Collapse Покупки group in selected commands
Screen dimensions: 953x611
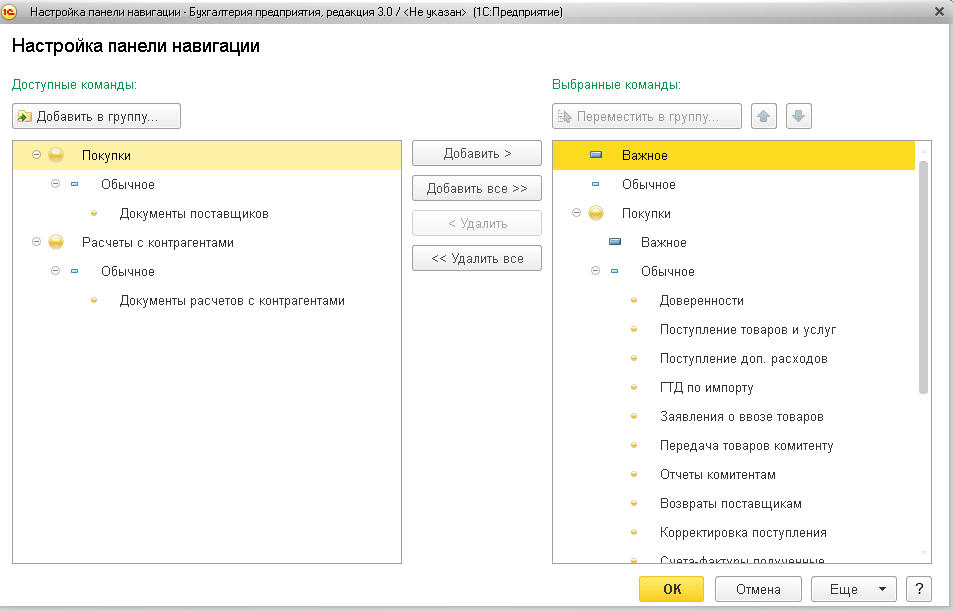pyautogui.click(x=576, y=213)
